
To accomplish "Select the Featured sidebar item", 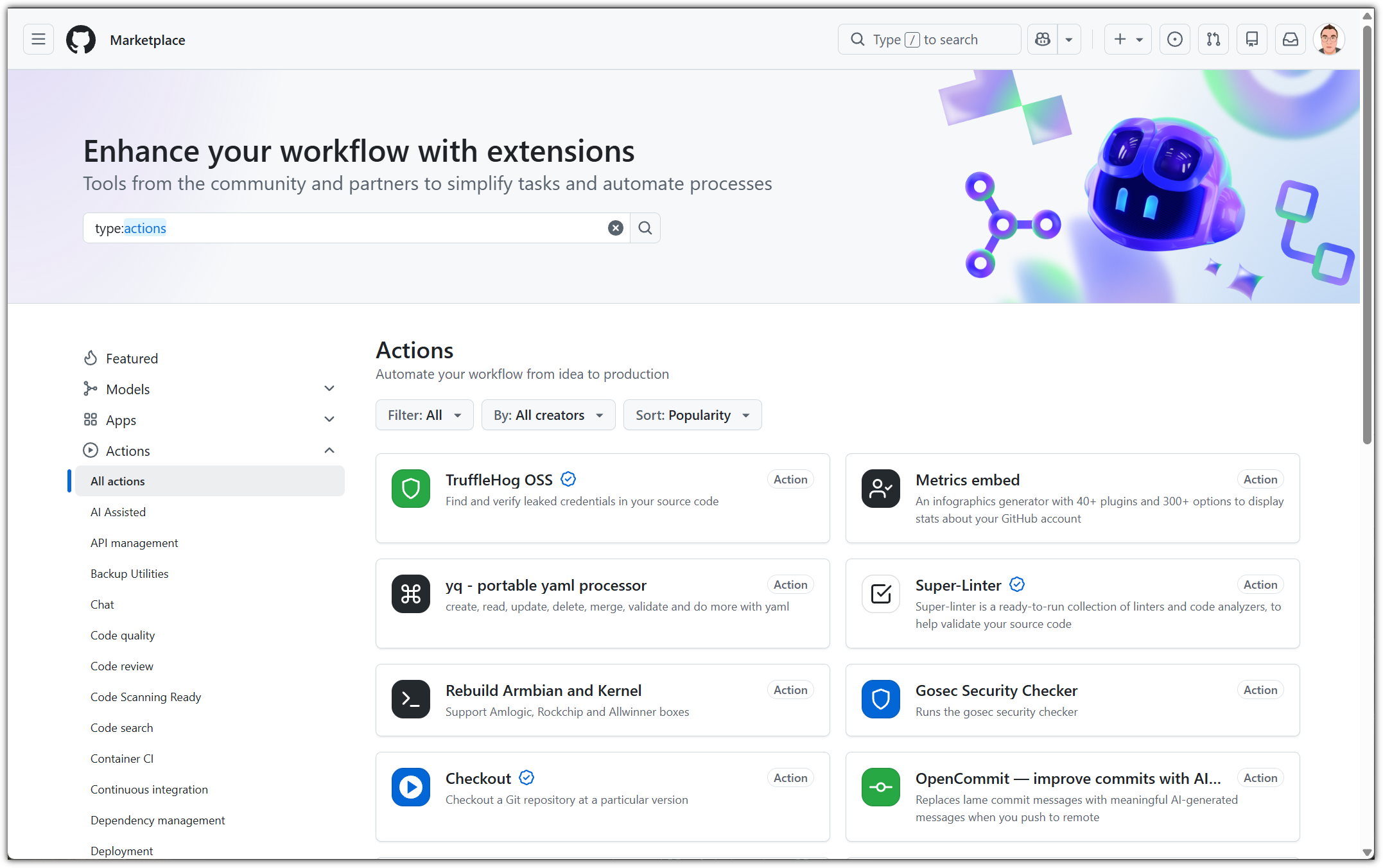I will pos(132,358).
